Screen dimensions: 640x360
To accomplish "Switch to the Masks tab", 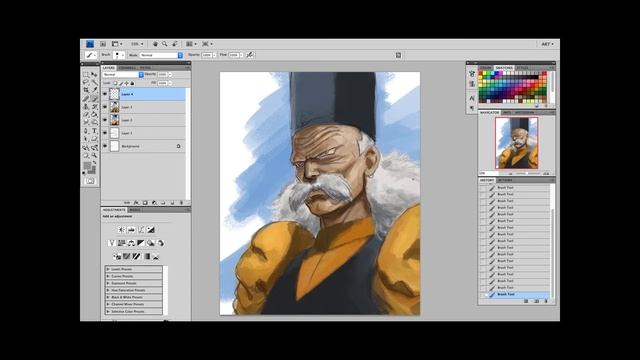I will tap(135, 210).
